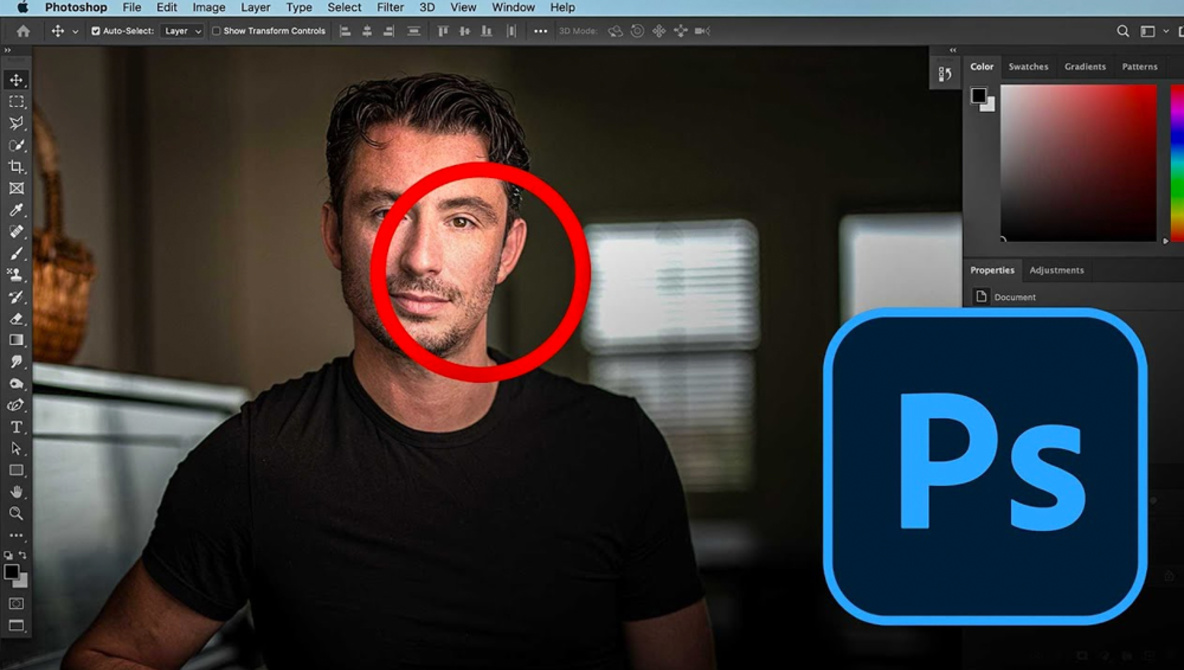Select the Zoom tool
This screenshot has height=670, width=1184.
point(16,514)
